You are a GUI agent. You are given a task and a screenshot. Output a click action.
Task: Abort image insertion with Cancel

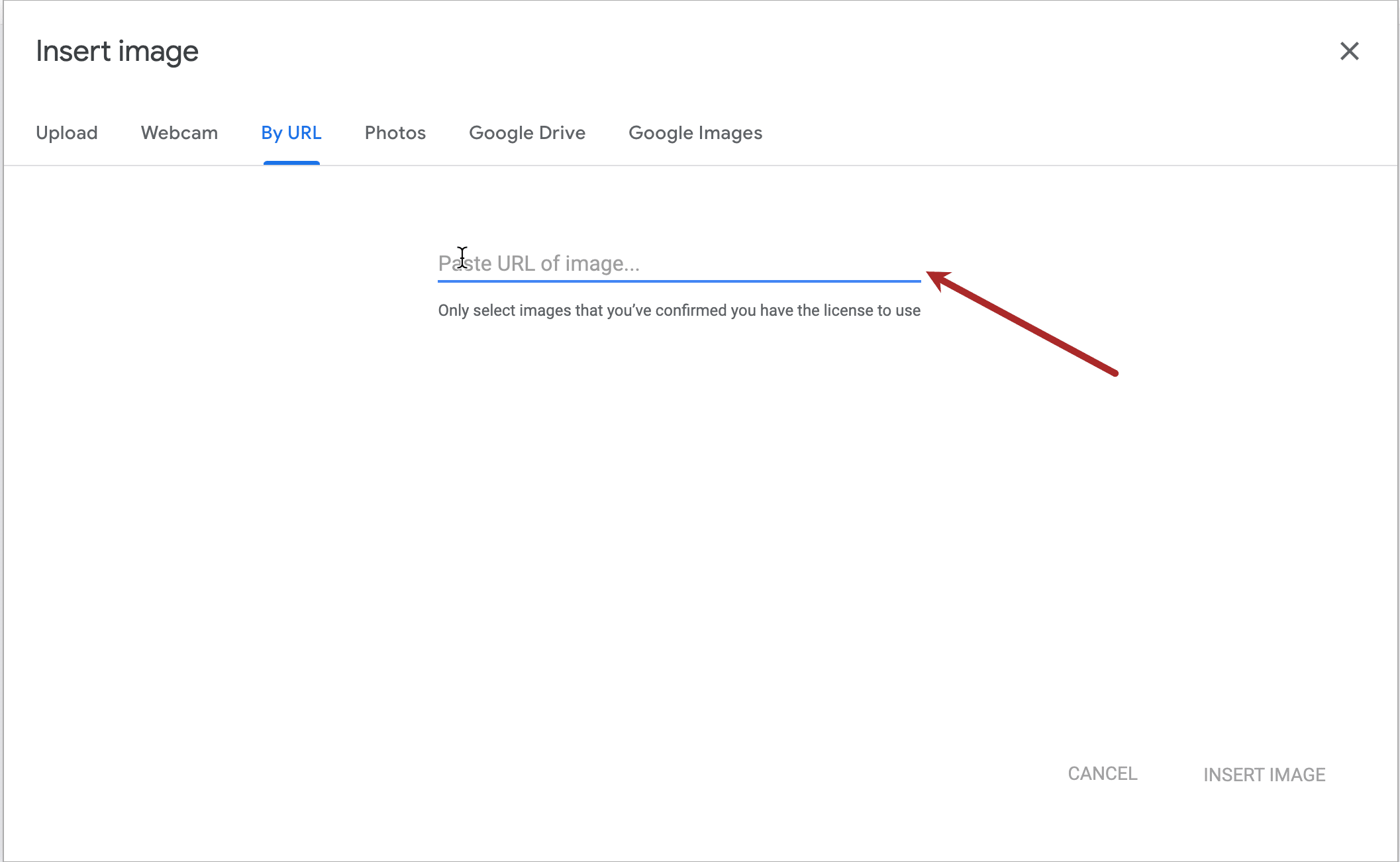(x=1103, y=773)
